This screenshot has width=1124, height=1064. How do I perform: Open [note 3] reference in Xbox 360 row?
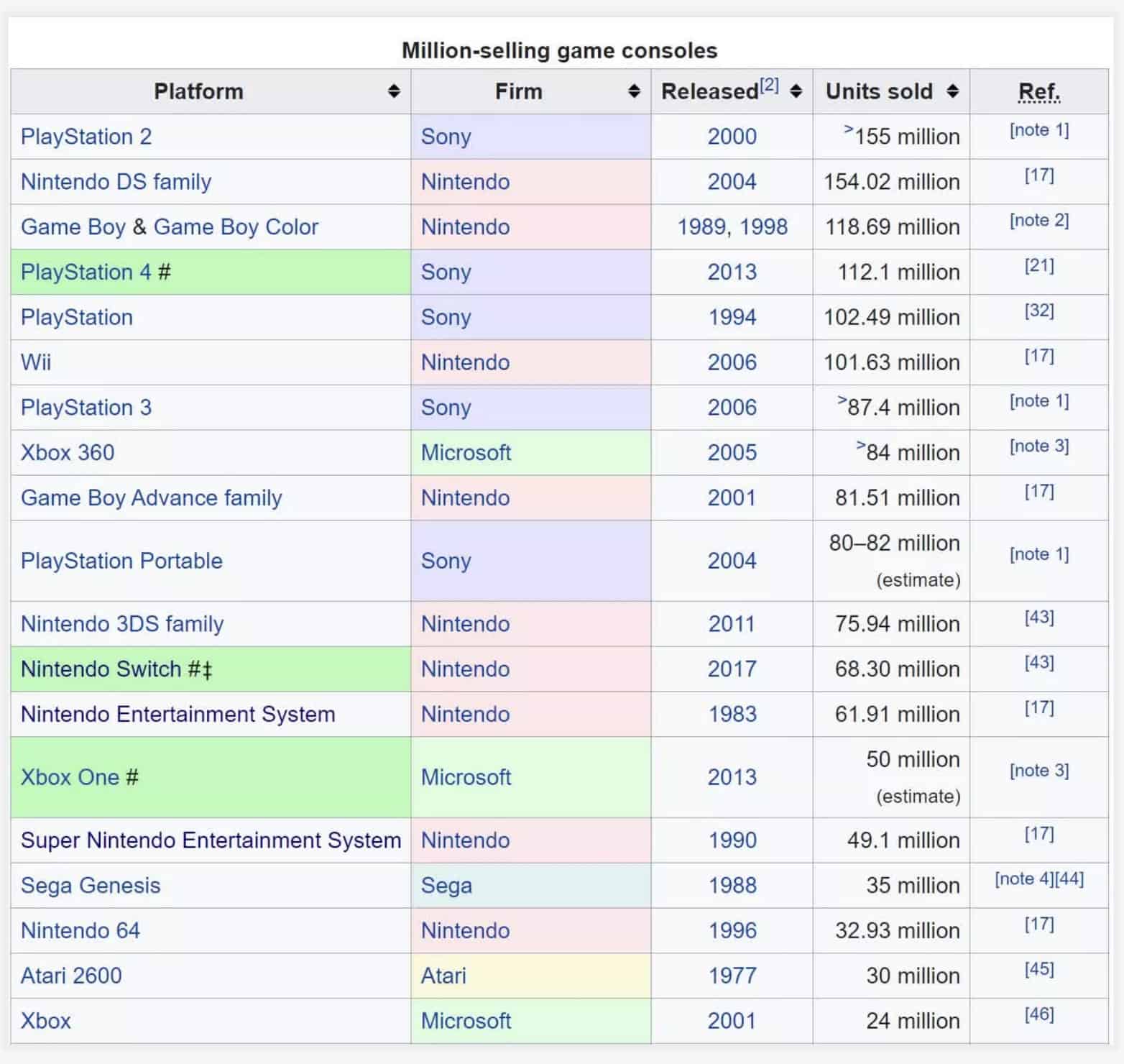coord(1039,446)
